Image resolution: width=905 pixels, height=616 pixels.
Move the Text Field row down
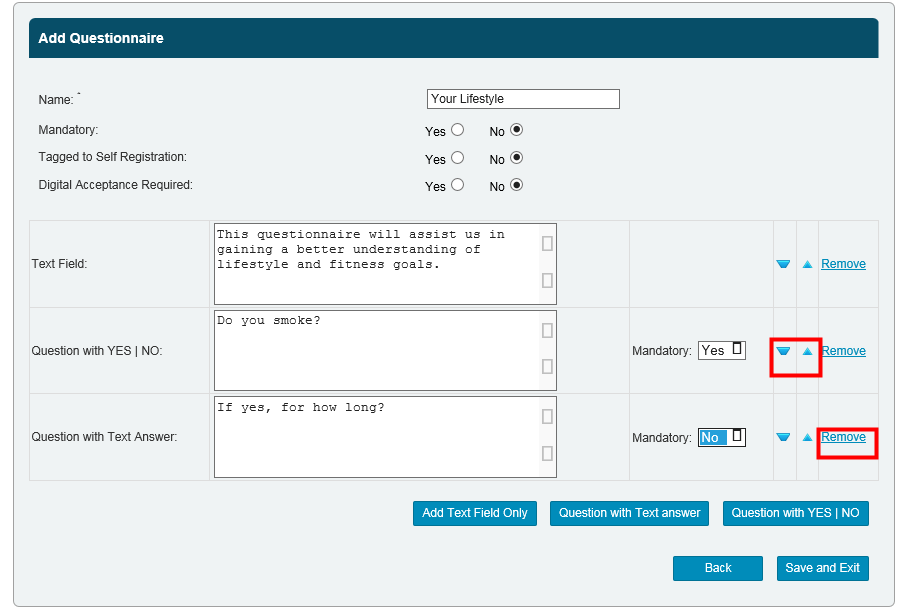(x=784, y=265)
